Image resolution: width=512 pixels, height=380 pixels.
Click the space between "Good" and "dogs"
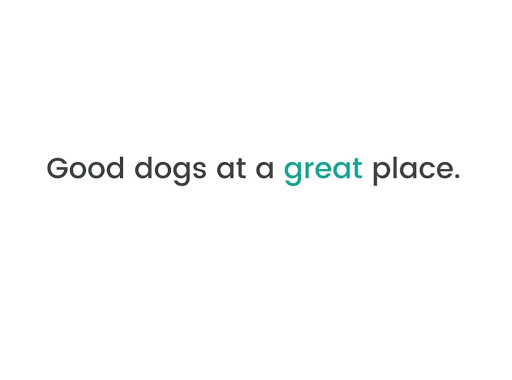pos(129,168)
